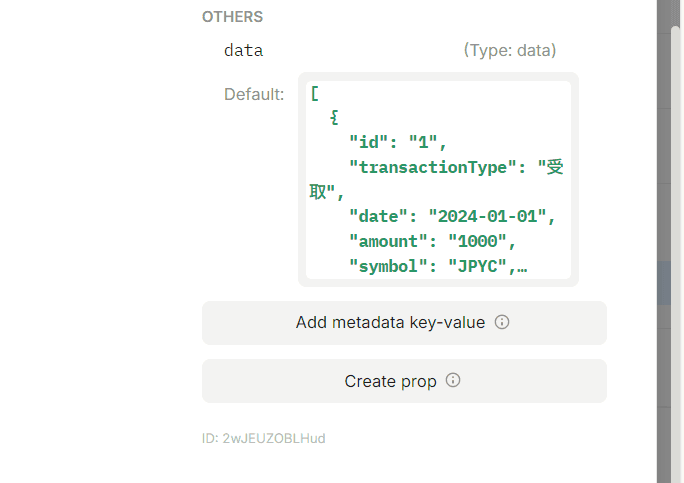Click the OTHERS section header

(x=232, y=17)
